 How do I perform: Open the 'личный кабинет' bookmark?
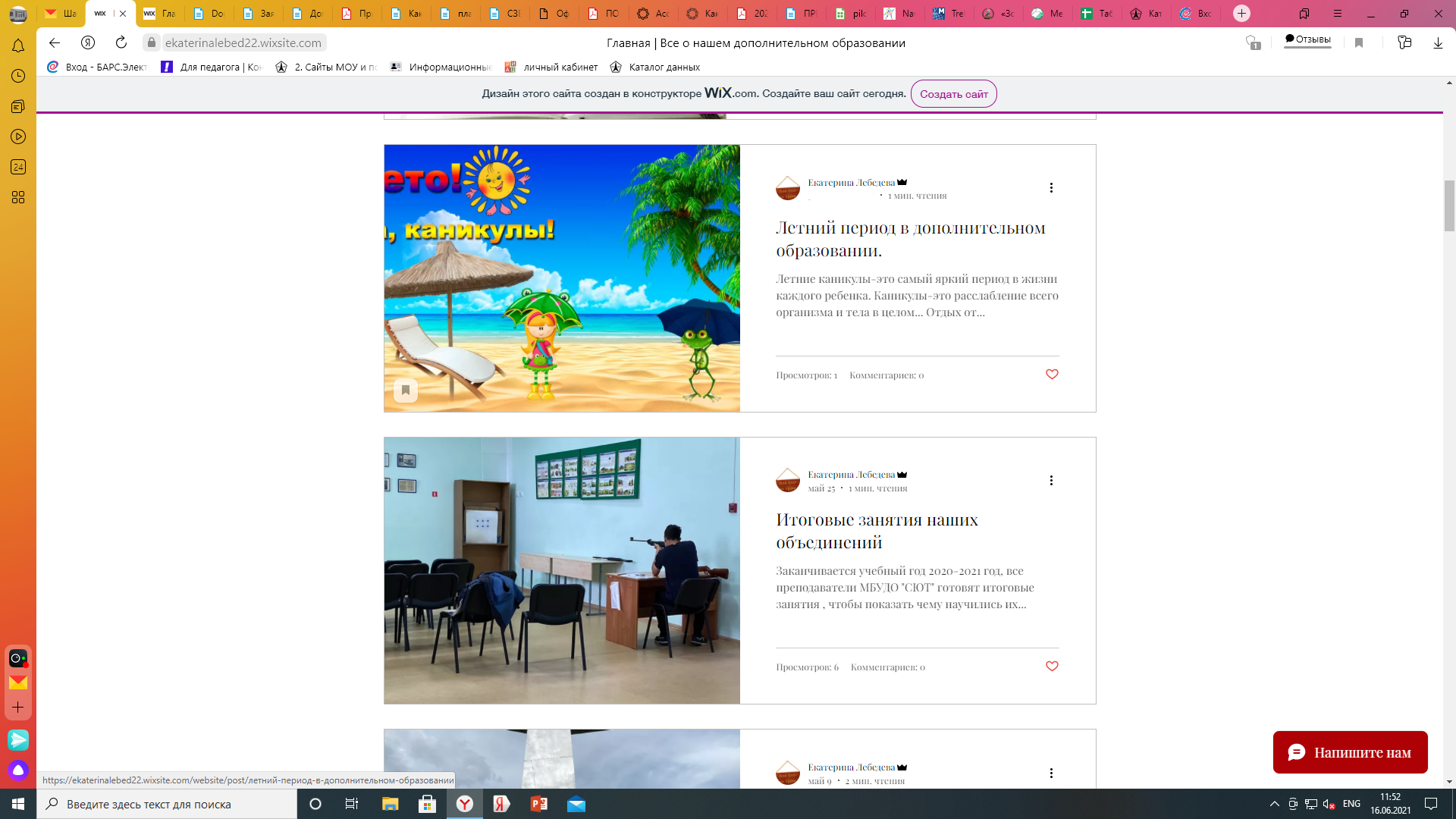pos(560,67)
